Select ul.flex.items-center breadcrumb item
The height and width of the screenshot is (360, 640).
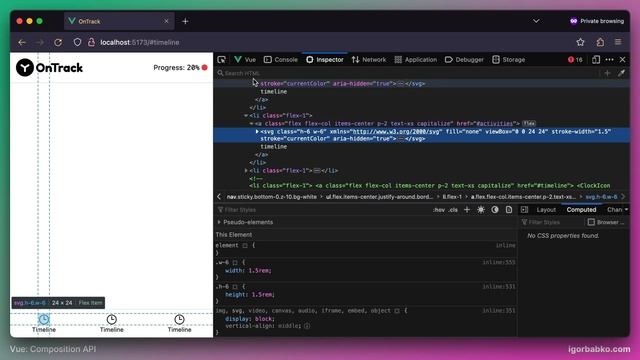point(380,197)
